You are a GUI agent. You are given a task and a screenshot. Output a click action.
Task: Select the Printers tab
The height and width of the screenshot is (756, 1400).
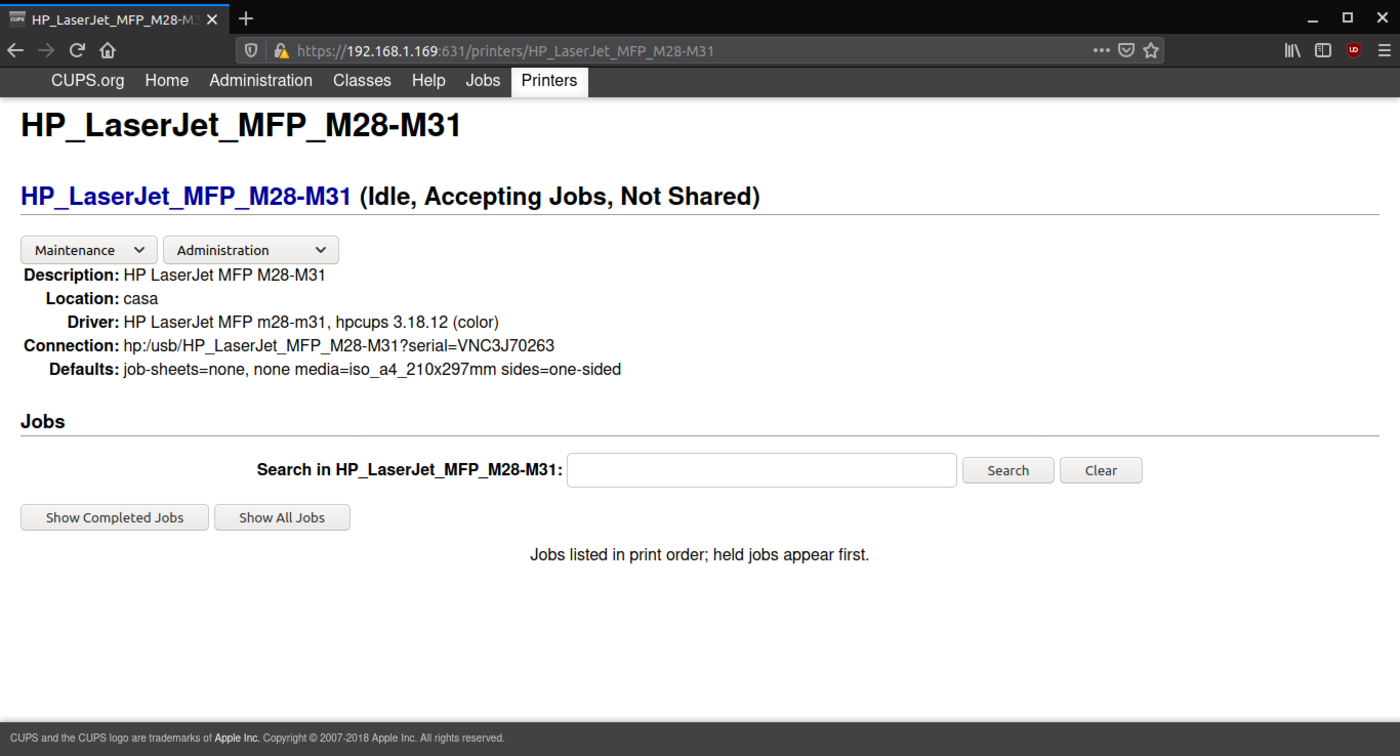tap(549, 82)
